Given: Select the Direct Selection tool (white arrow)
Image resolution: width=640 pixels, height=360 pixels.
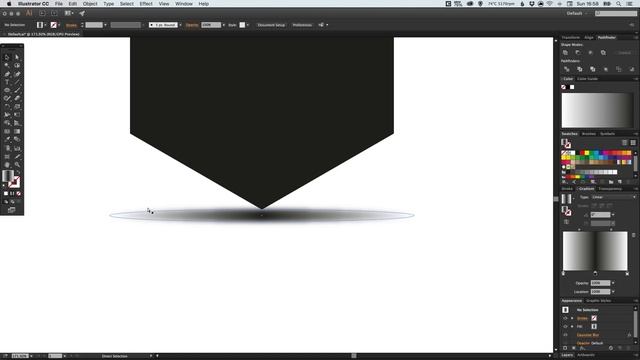Looking at the screenshot, I should pyautogui.click(x=17, y=57).
